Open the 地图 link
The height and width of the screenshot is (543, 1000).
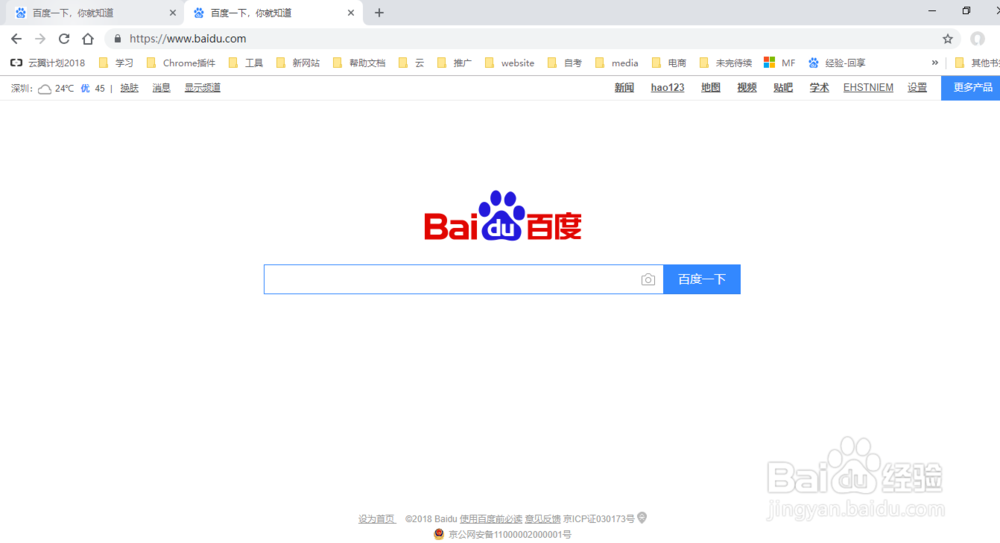pyautogui.click(x=710, y=88)
